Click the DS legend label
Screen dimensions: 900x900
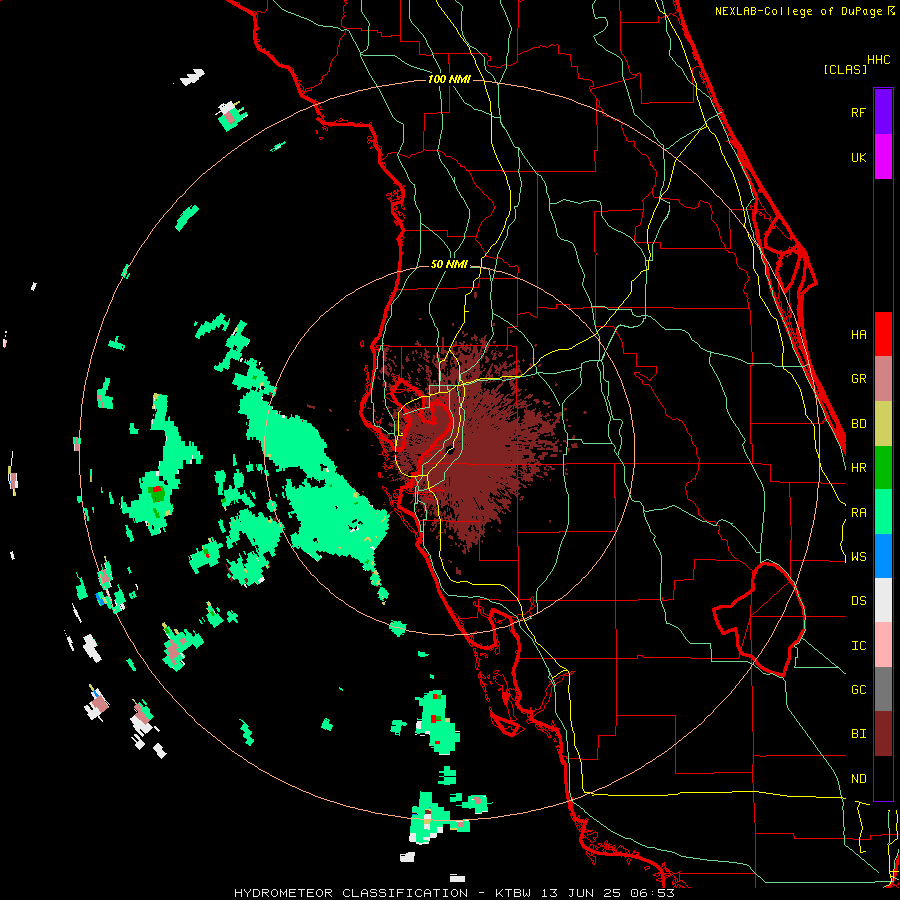point(858,601)
